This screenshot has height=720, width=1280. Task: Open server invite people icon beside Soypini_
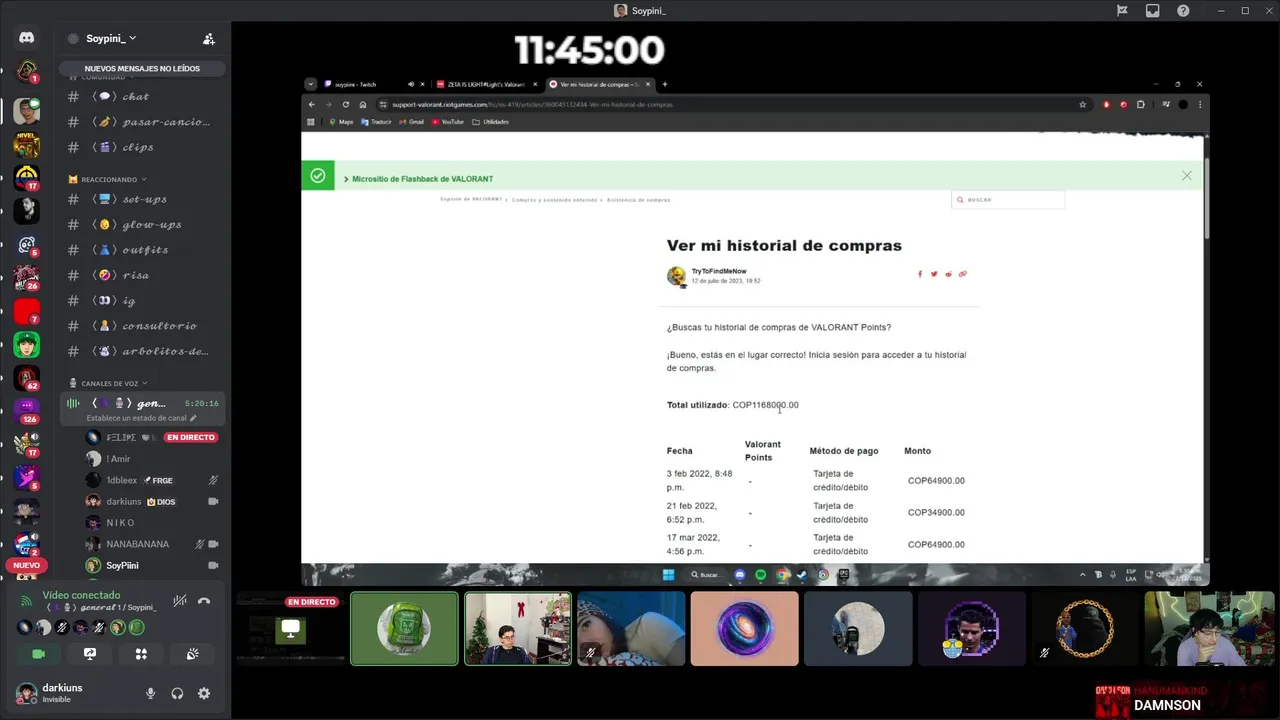pyautogui.click(x=208, y=39)
